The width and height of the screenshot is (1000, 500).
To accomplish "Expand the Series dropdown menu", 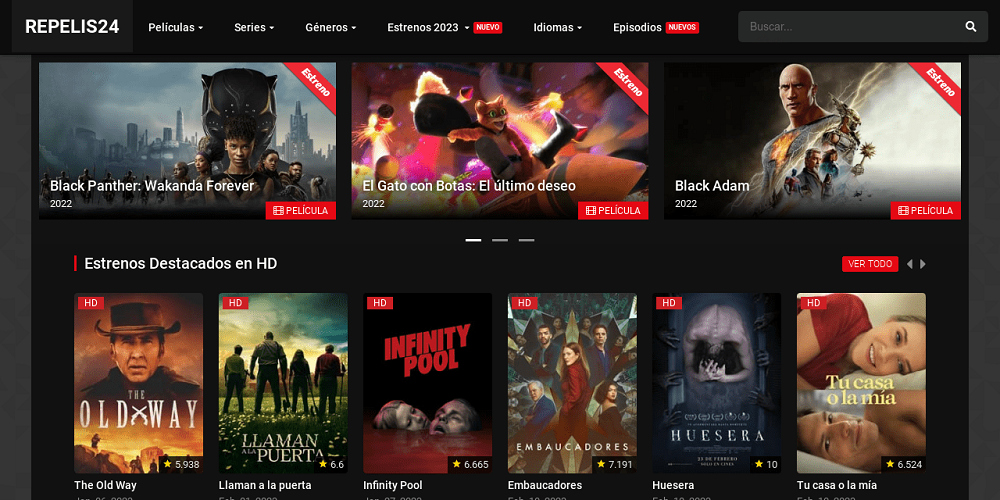I will pos(254,27).
